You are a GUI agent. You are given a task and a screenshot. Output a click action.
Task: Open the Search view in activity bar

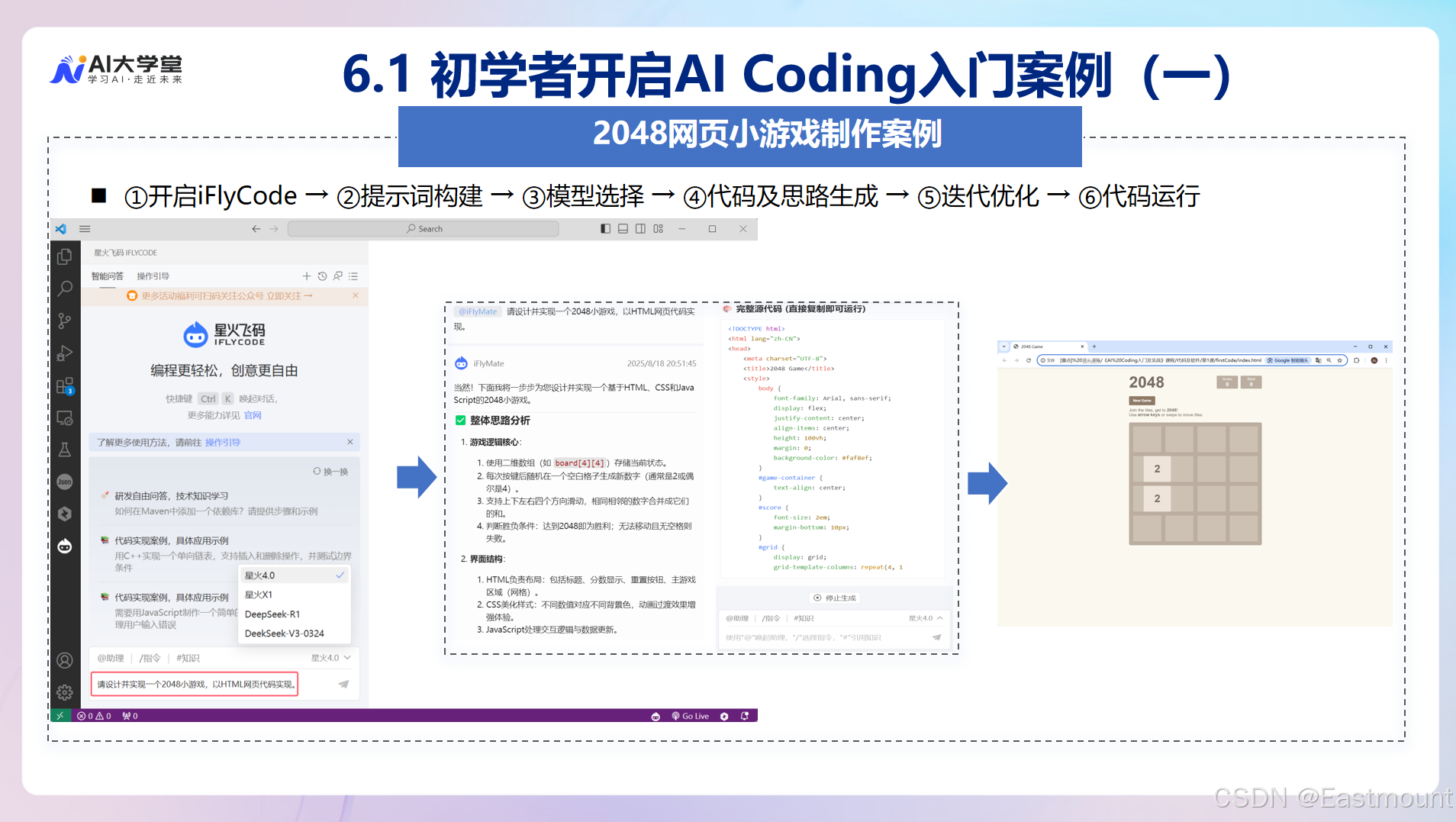tap(65, 289)
